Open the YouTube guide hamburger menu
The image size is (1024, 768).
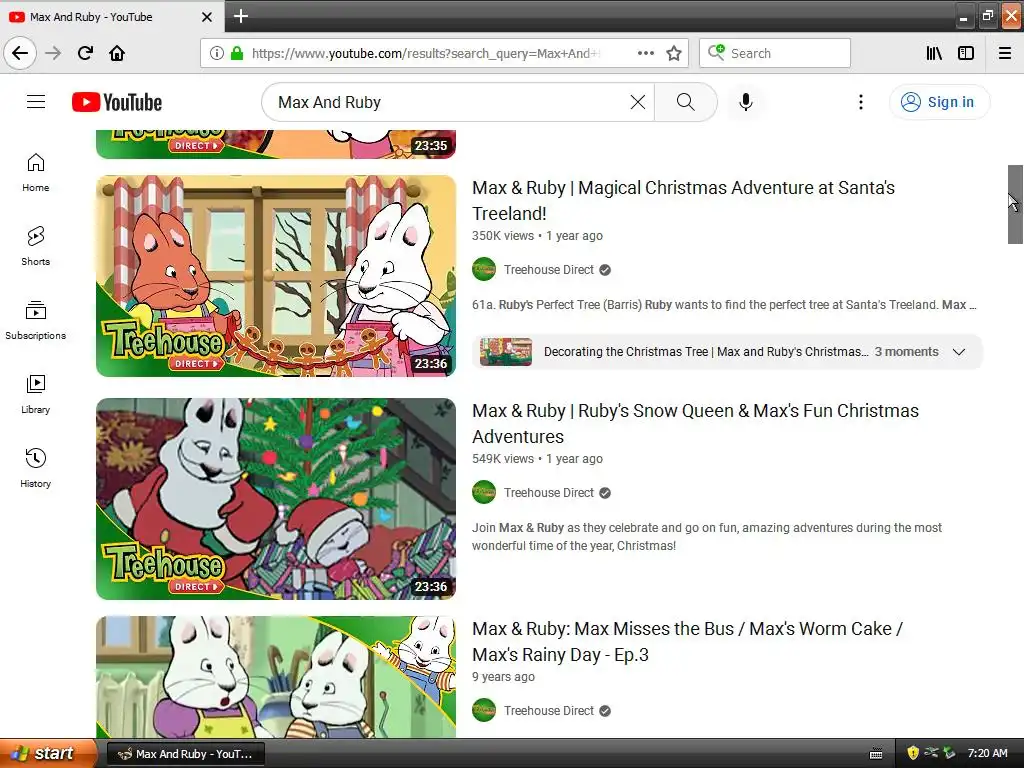[36, 102]
